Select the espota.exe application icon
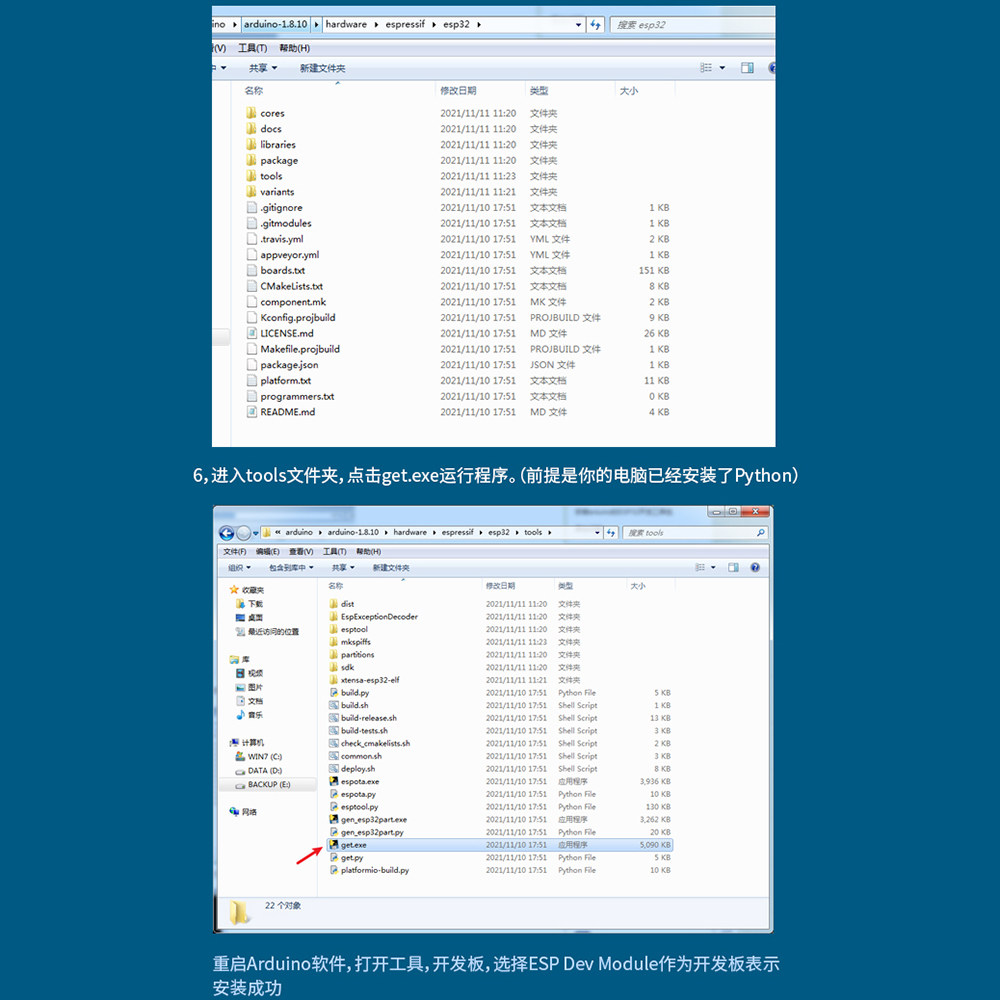The height and width of the screenshot is (1000, 1000). point(334,781)
